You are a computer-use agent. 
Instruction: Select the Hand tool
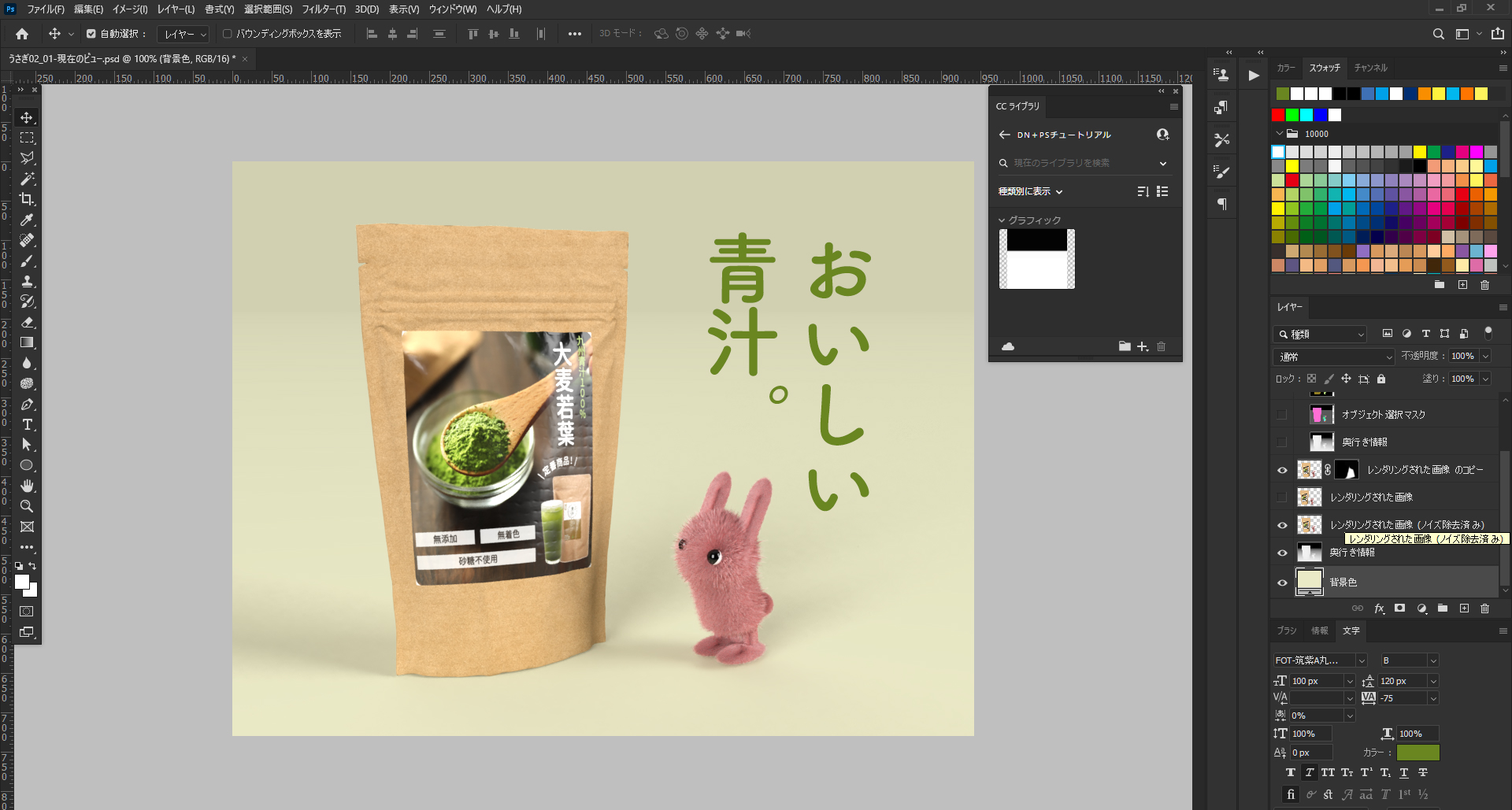point(27,486)
